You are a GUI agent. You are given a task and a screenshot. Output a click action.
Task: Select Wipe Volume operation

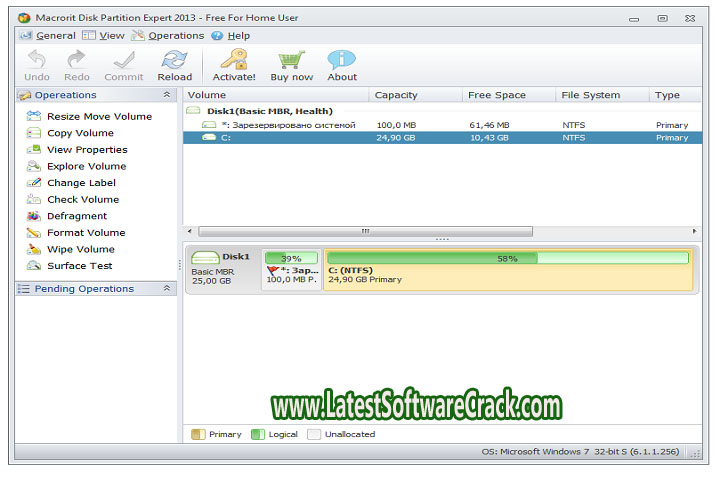pyautogui.click(x=71, y=249)
